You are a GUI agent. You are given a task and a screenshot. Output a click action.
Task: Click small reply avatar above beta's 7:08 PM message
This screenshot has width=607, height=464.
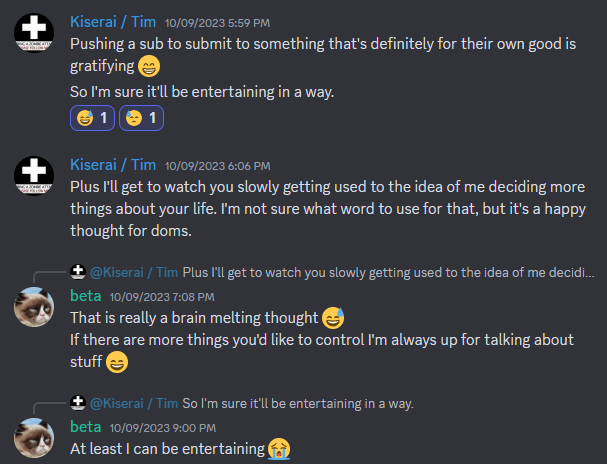[x=77, y=272]
